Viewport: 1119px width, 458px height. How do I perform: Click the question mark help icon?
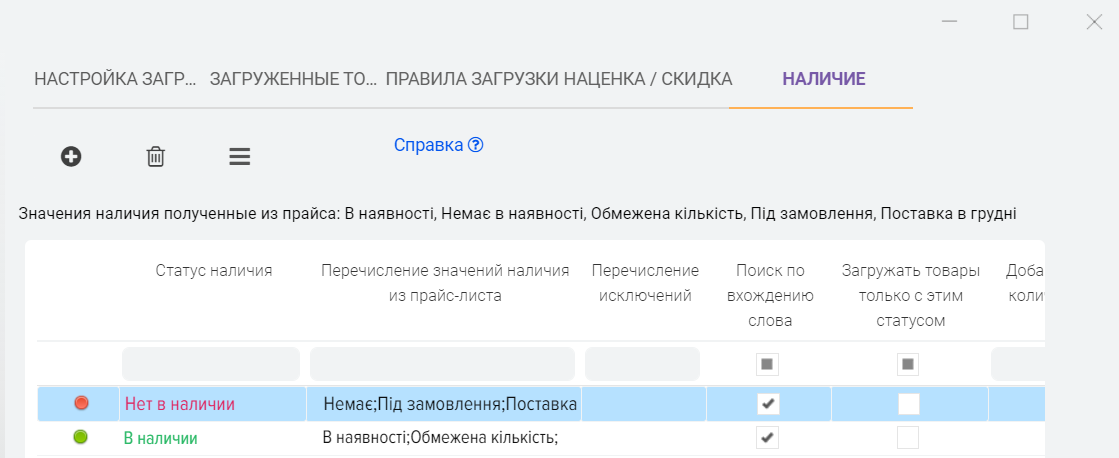click(x=476, y=145)
